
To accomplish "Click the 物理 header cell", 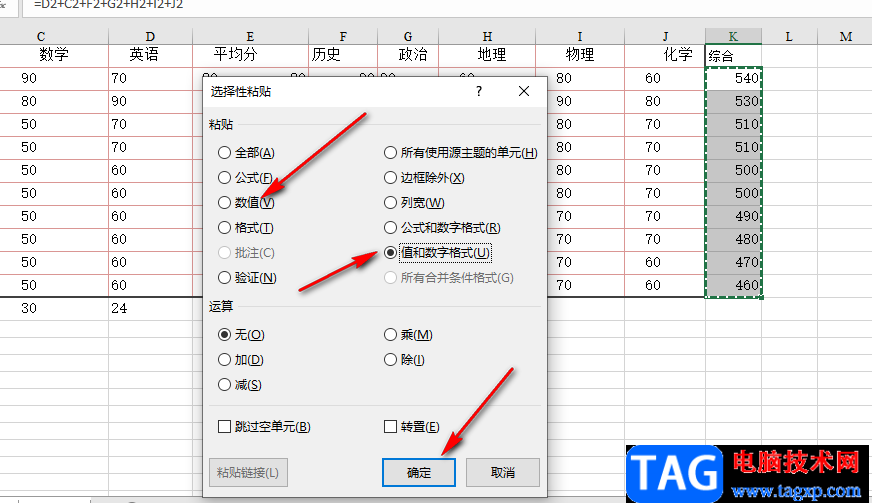I will coord(579,56).
